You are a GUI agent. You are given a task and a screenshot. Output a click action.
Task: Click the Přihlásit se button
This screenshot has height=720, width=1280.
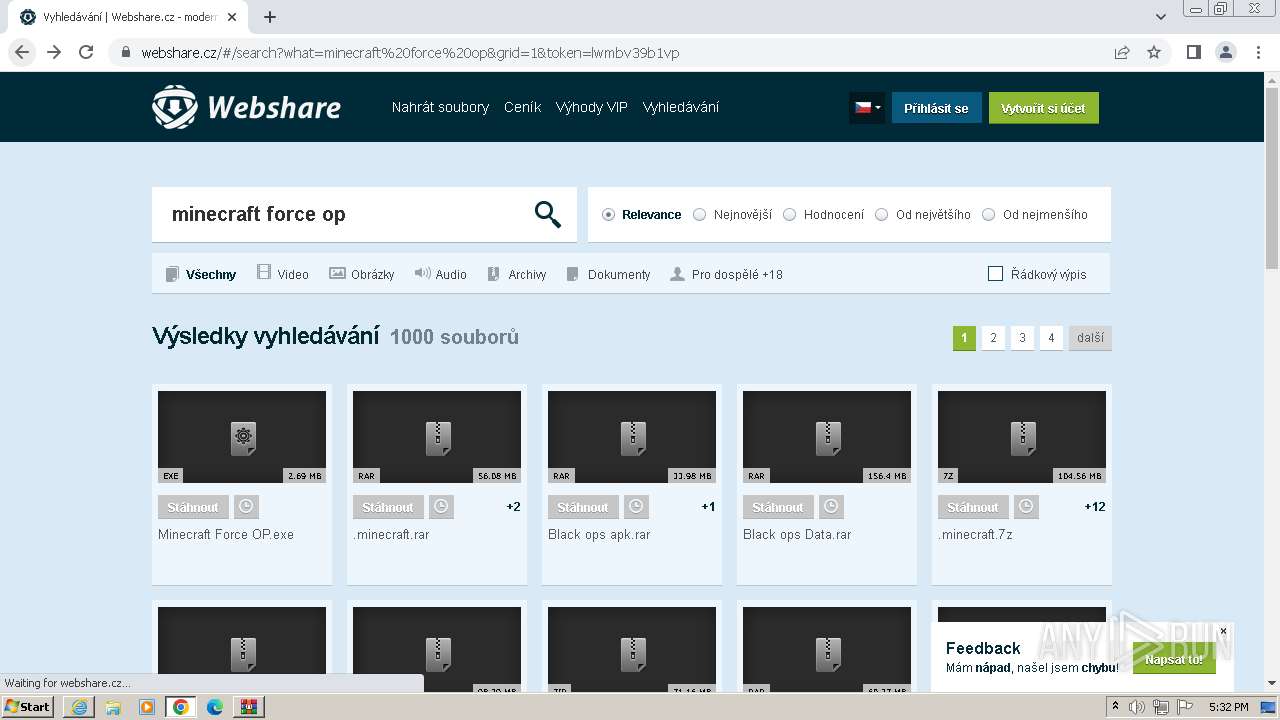[x=936, y=108]
